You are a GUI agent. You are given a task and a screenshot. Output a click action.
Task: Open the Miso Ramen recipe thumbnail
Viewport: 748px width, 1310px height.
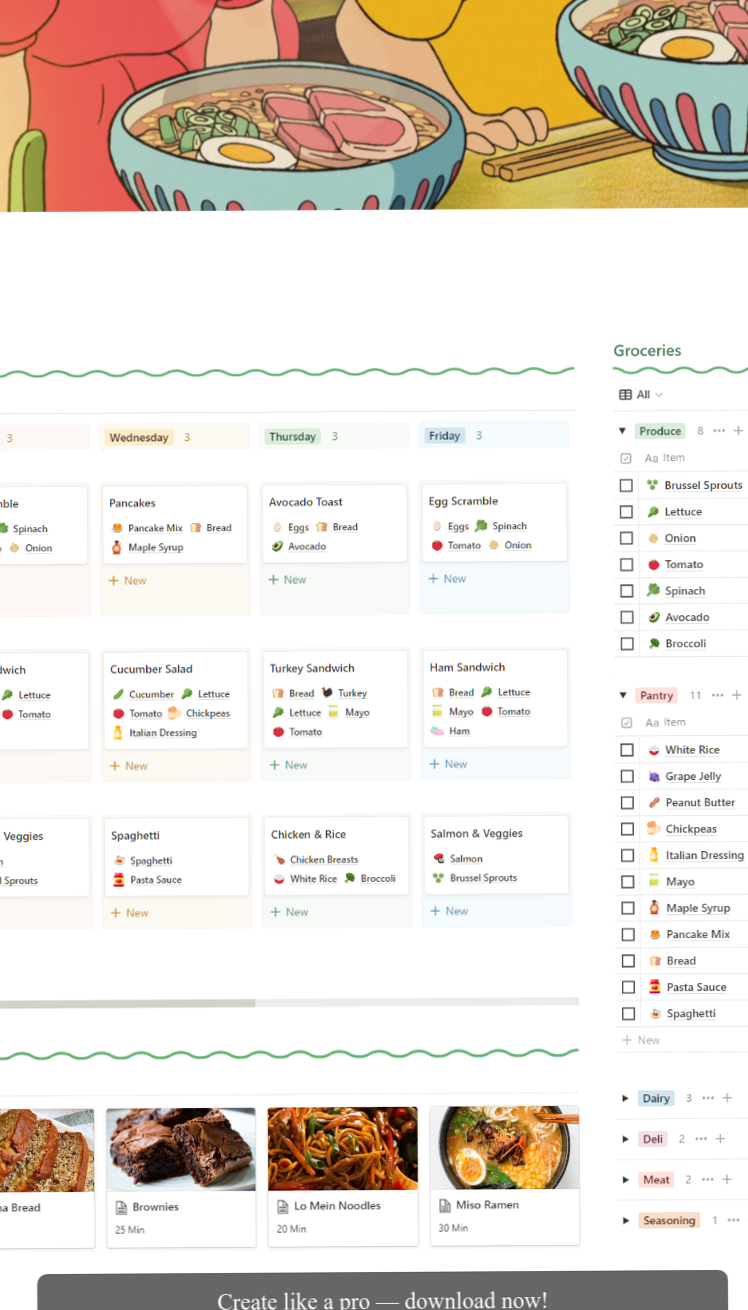pos(505,1147)
